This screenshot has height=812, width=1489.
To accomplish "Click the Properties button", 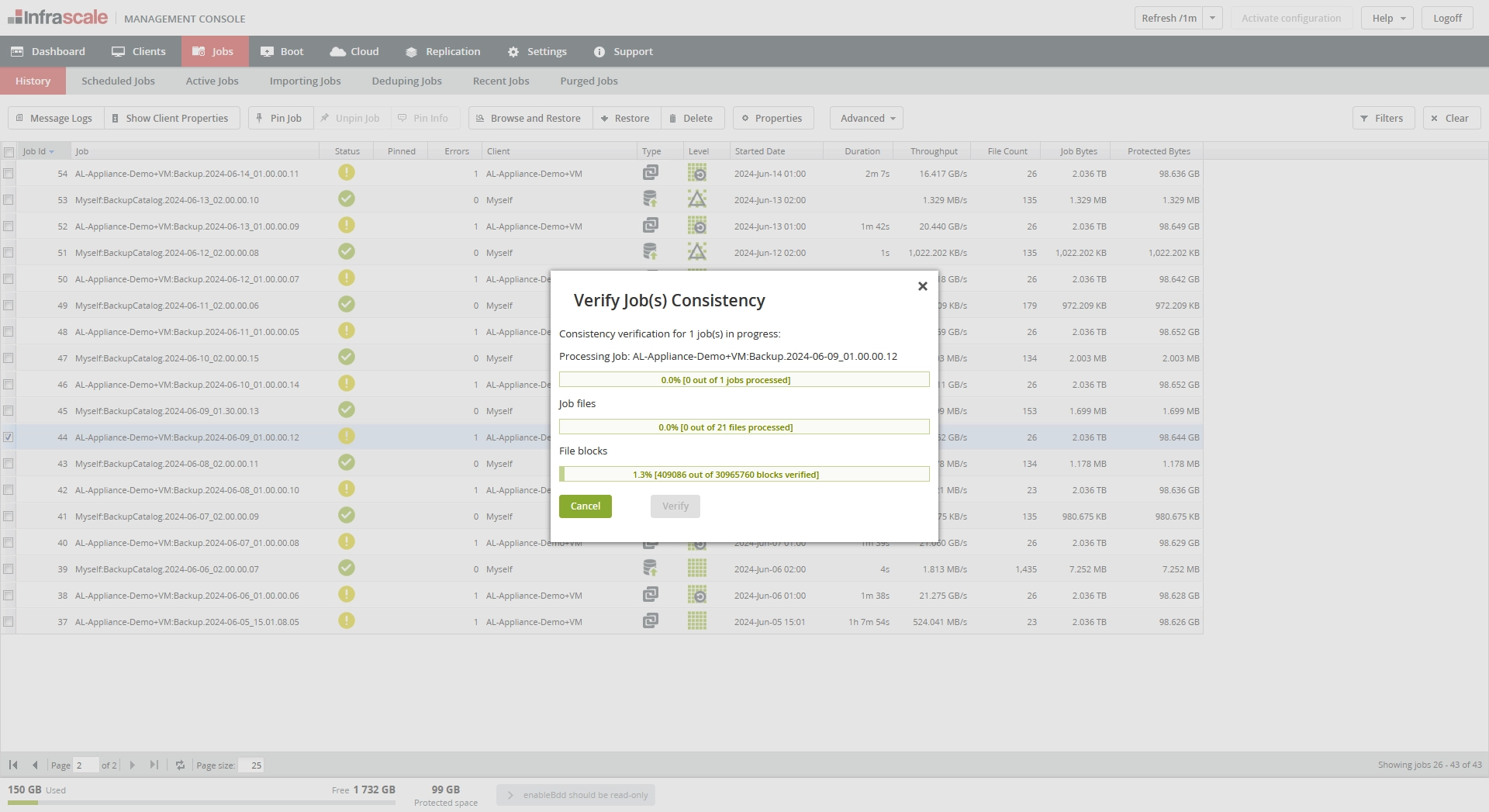I will click(x=773, y=118).
